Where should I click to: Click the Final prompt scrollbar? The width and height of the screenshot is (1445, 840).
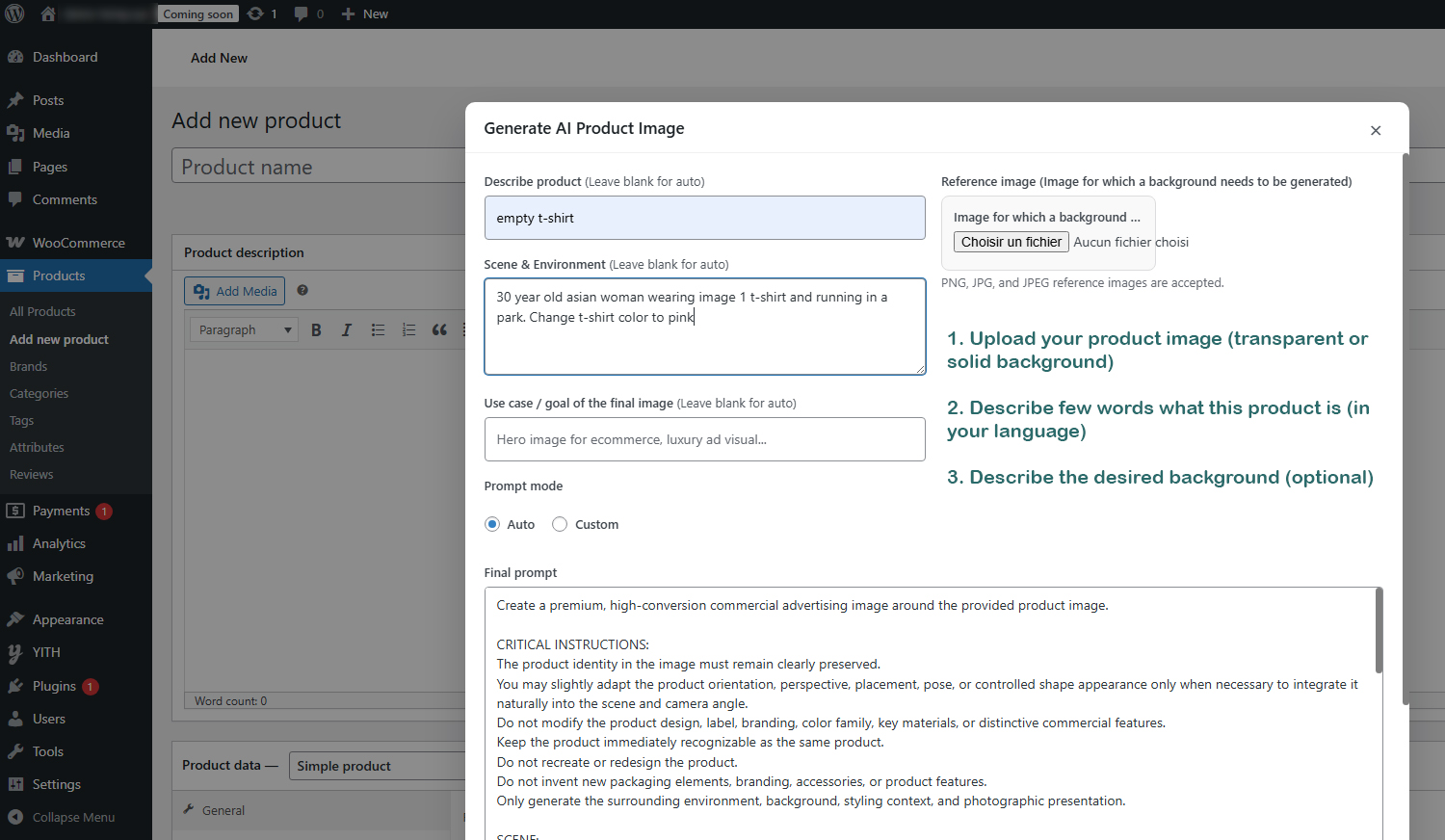coord(1379,631)
